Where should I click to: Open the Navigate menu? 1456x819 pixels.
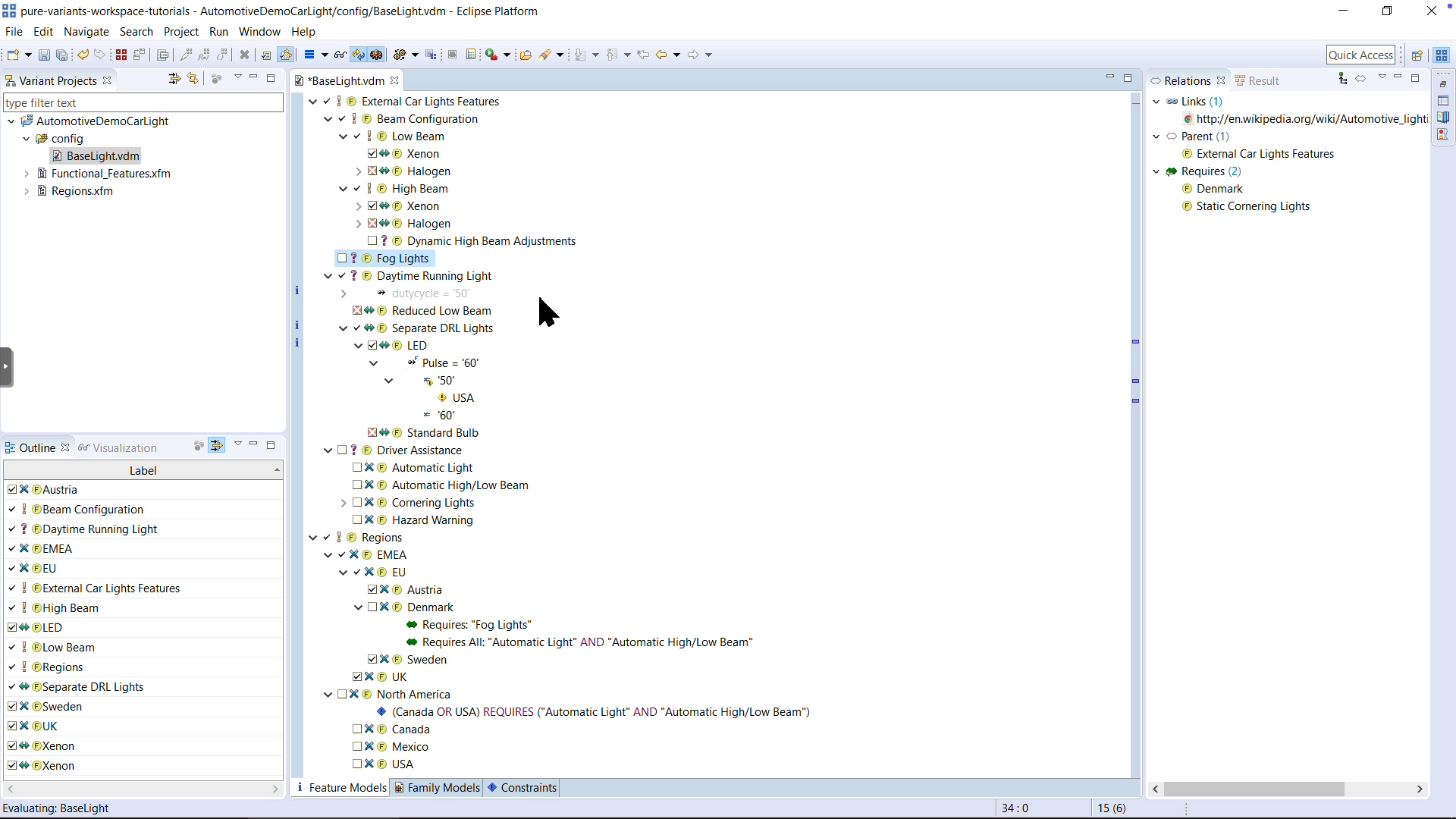(86, 32)
